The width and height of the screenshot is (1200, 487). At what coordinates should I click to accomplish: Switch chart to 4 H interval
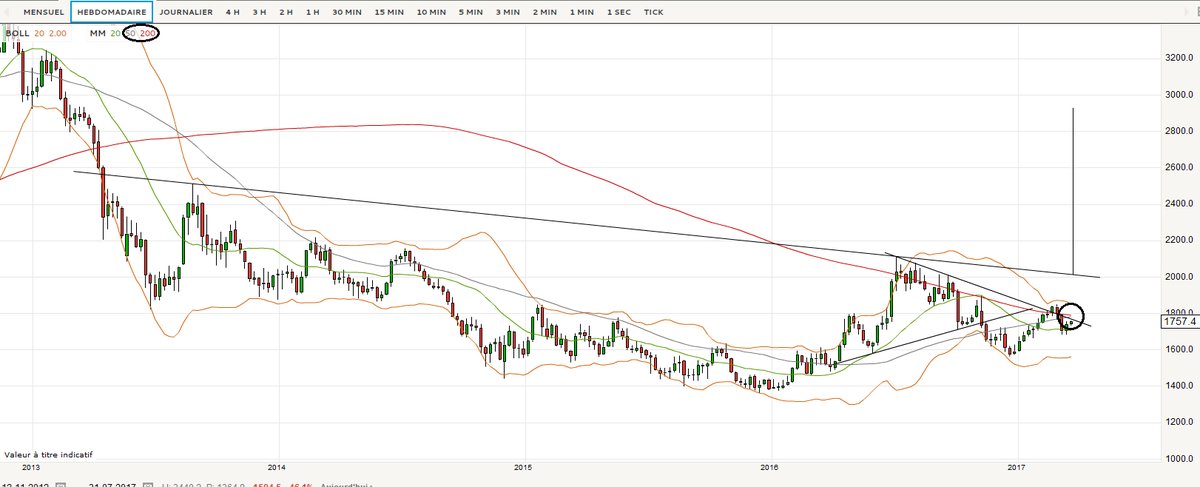[x=232, y=12]
